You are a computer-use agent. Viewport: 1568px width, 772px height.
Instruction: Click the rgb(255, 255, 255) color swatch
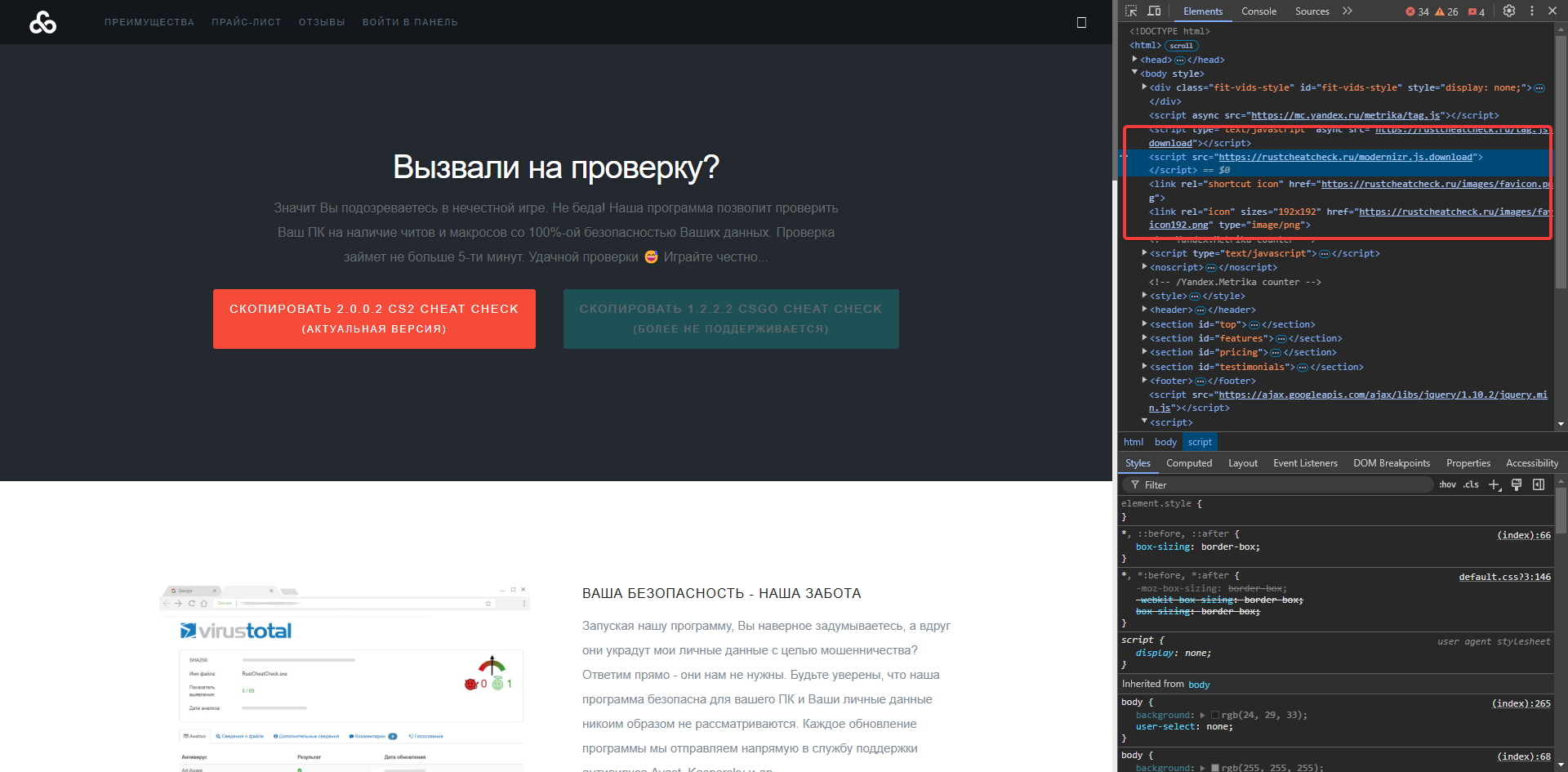tap(1215, 768)
